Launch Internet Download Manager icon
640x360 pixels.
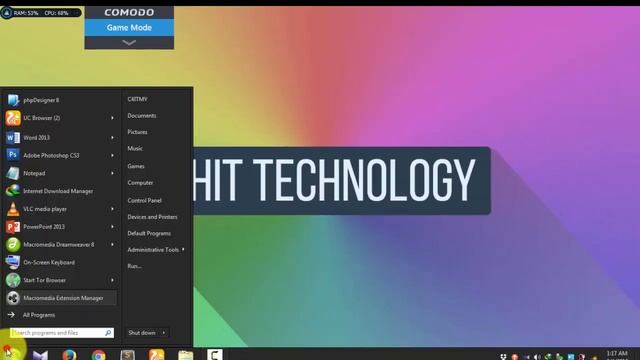coord(13,191)
